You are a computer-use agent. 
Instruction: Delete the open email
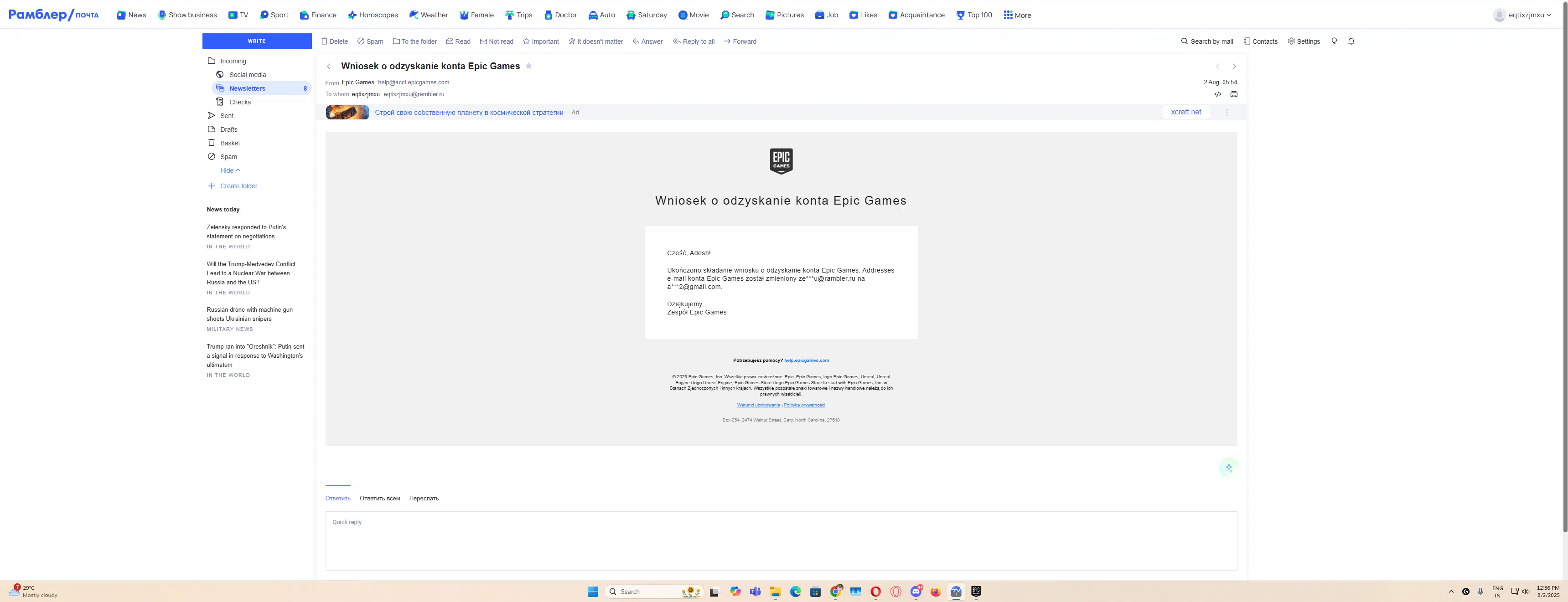[x=335, y=41]
